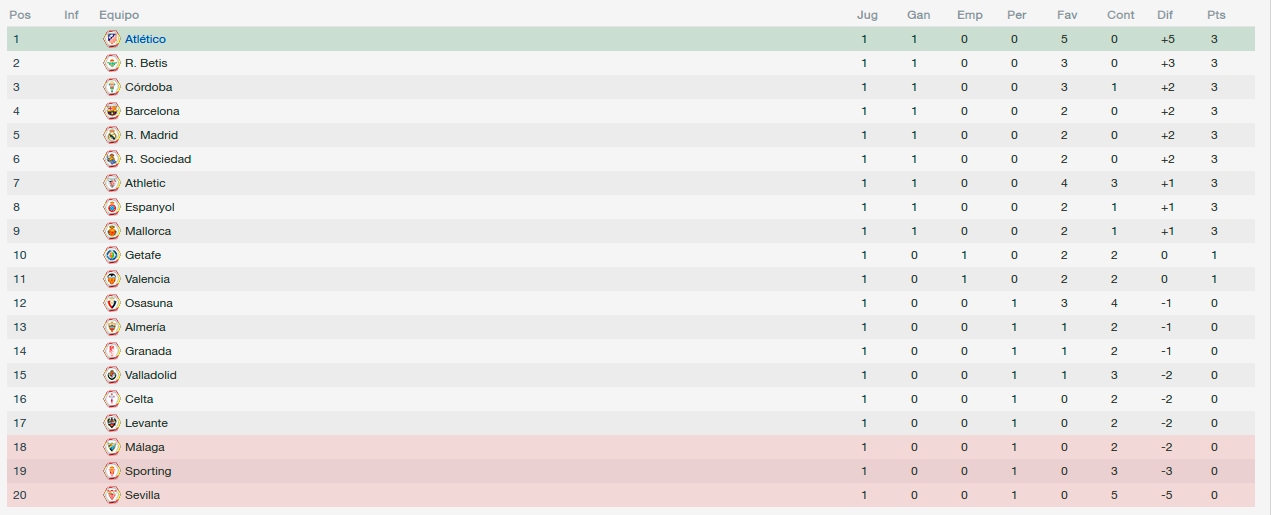Open the Atlético team link
Image resolution: width=1271 pixels, height=515 pixels.
pos(145,39)
